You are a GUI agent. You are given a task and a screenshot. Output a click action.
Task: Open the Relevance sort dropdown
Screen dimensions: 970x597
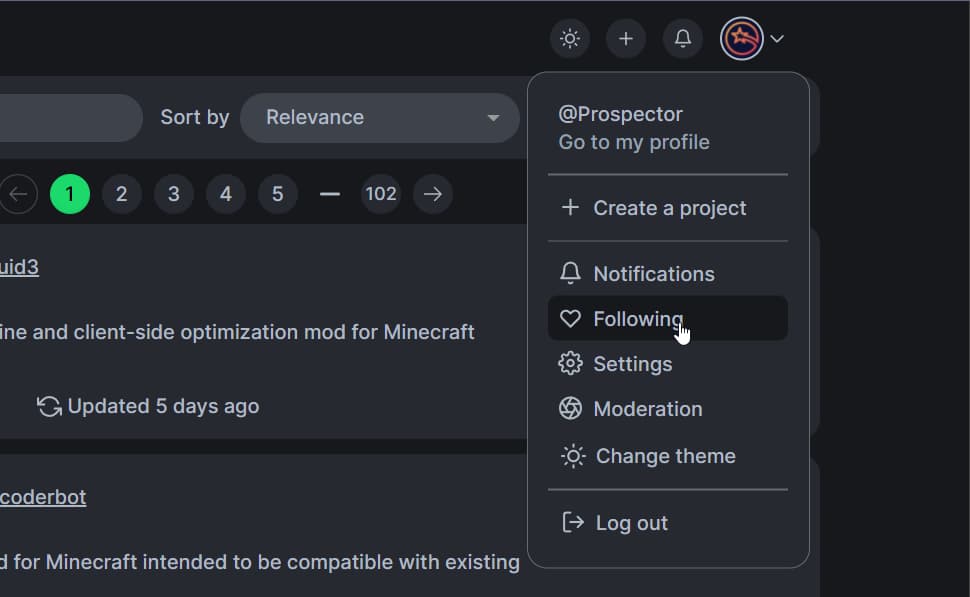[380, 117]
